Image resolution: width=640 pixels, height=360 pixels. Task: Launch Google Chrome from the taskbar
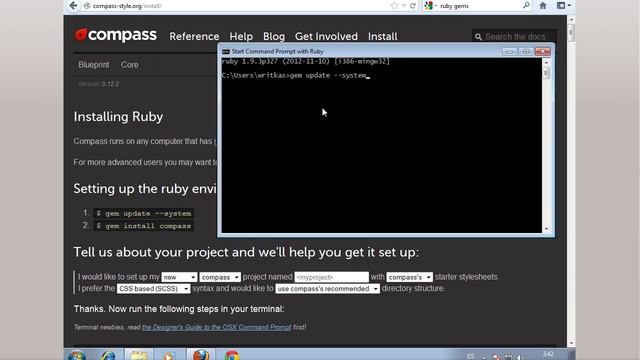click(x=232, y=355)
